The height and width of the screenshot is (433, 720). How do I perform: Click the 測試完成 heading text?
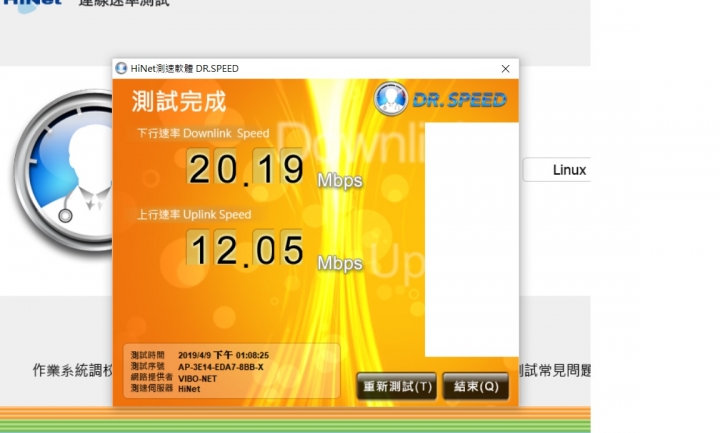[x=179, y=101]
